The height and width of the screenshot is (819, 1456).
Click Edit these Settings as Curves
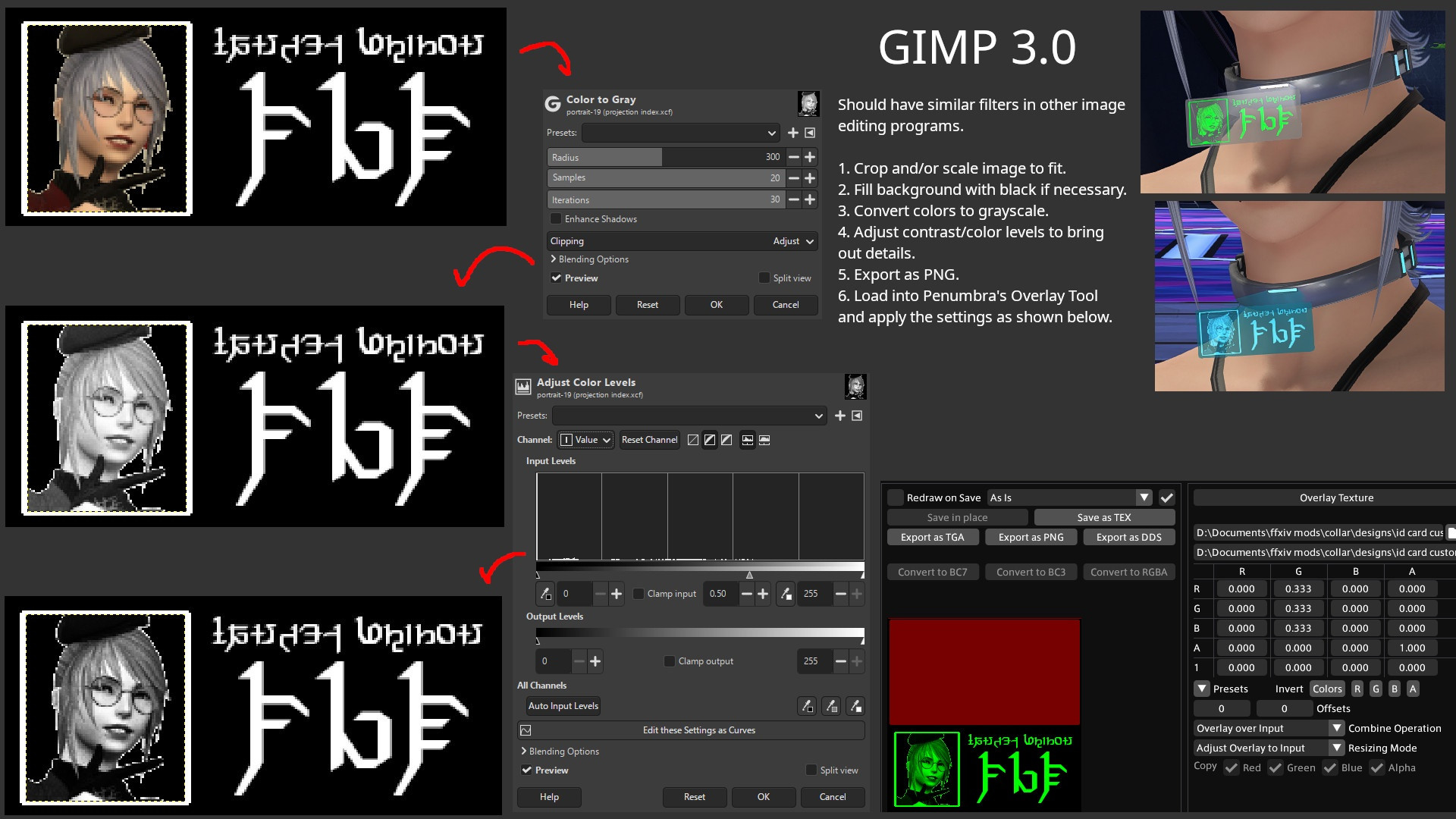tap(691, 730)
